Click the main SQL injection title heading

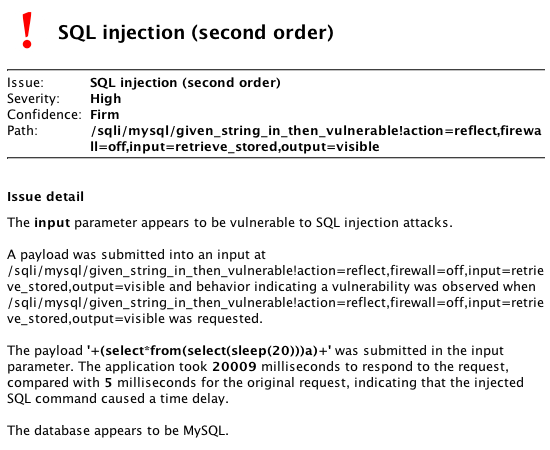pyautogui.click(x=196, y=33)
